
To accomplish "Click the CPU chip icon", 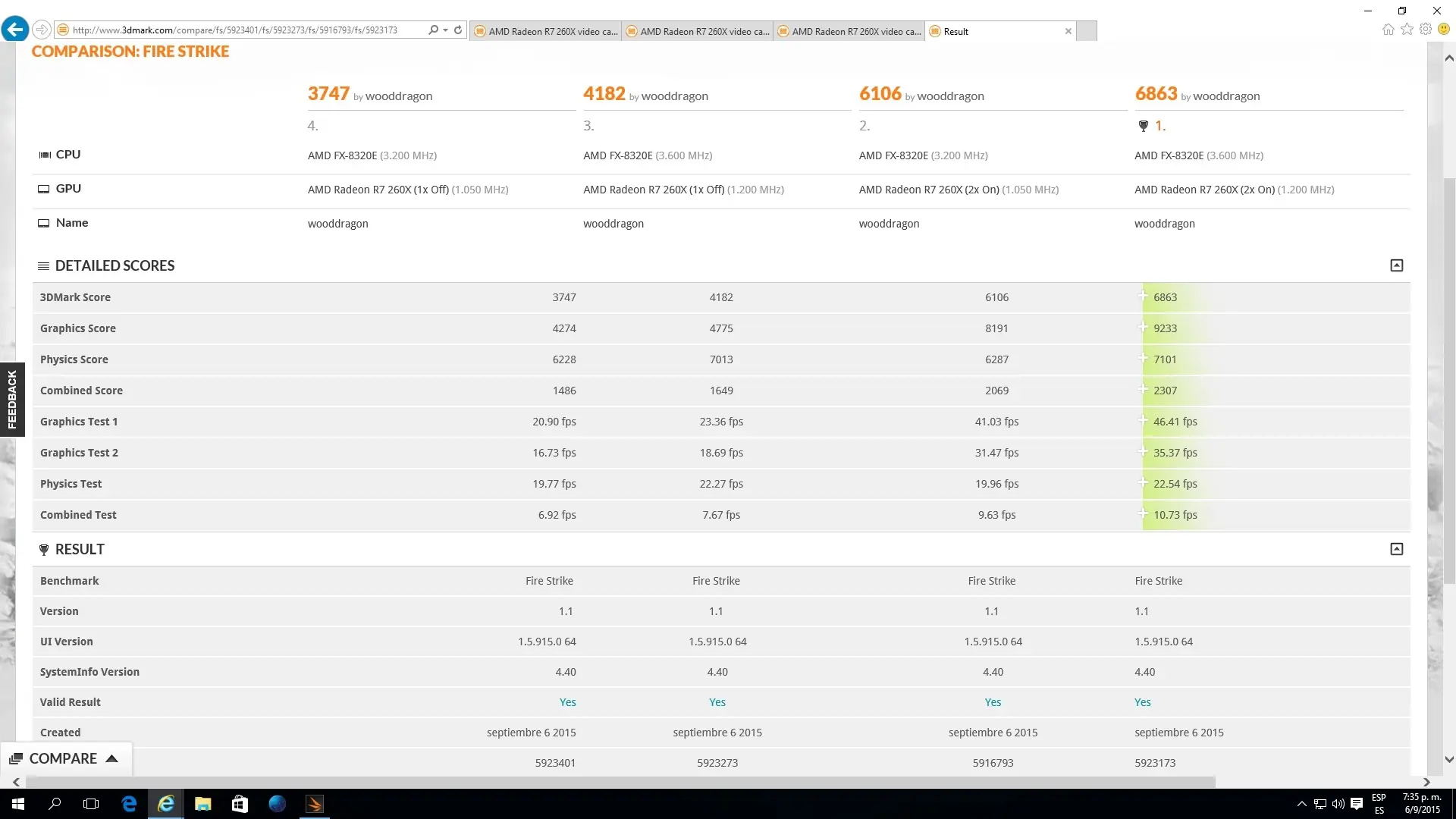I will pos(45,155).
